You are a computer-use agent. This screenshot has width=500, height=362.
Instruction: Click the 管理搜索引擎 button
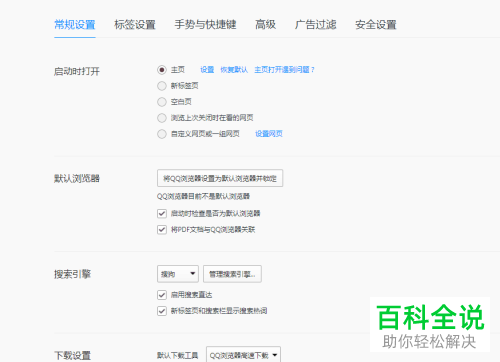(x=232, y=274)
